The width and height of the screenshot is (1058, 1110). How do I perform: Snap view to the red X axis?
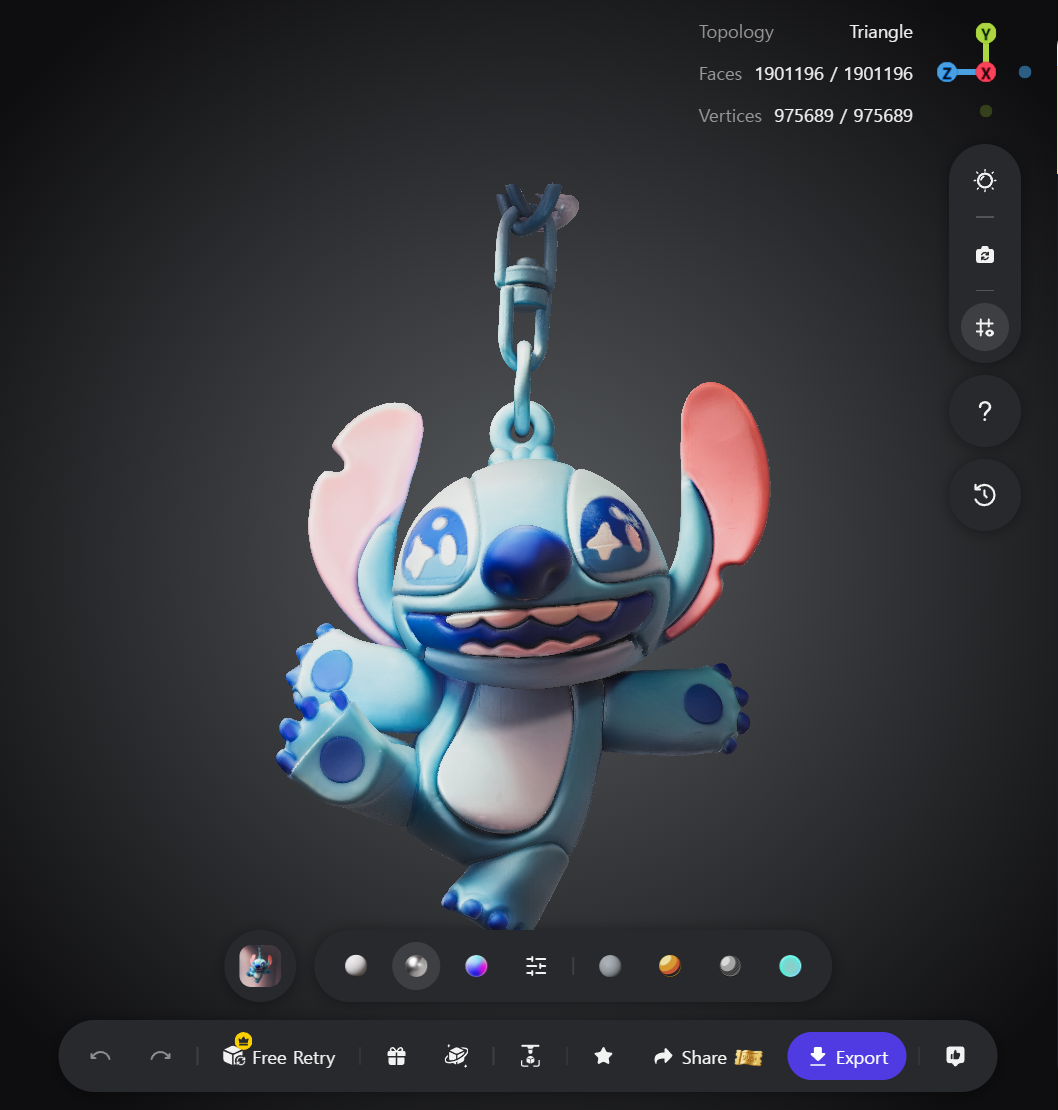(x=986, y=72)
